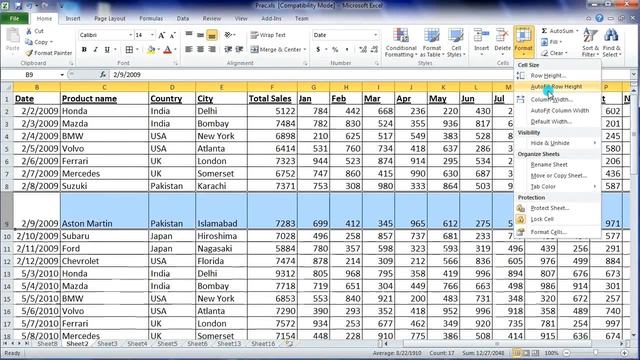Select the Format Painter brush
Image resolution: width=640 pixels, height=360 pixels.
tap(29, 53)
